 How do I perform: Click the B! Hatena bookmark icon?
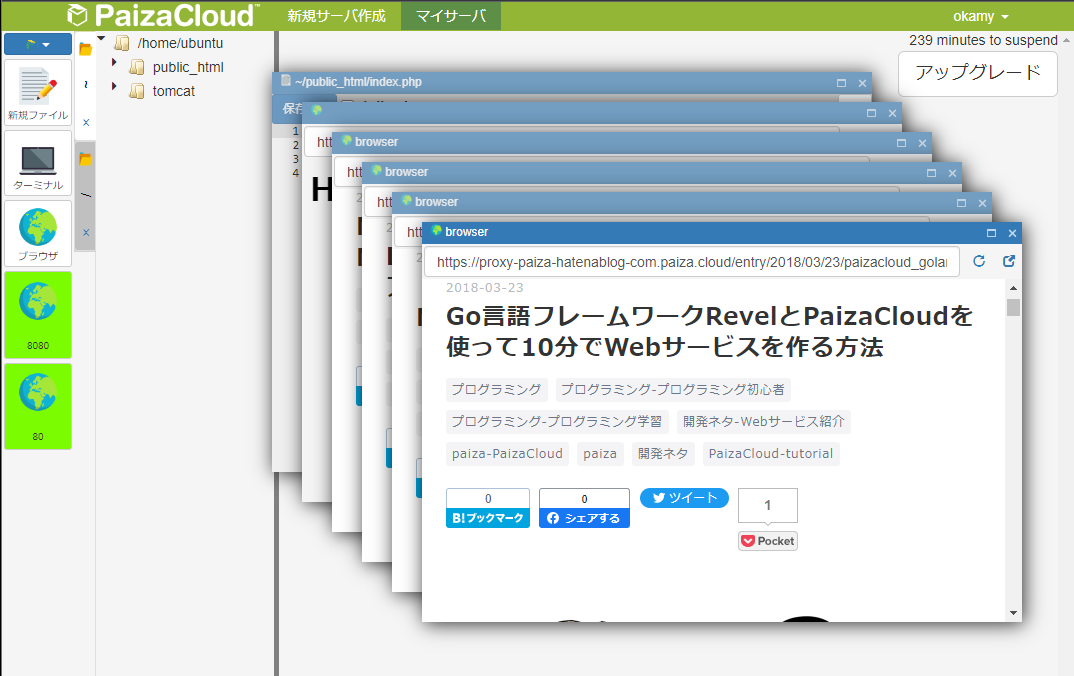click(487, 517)
